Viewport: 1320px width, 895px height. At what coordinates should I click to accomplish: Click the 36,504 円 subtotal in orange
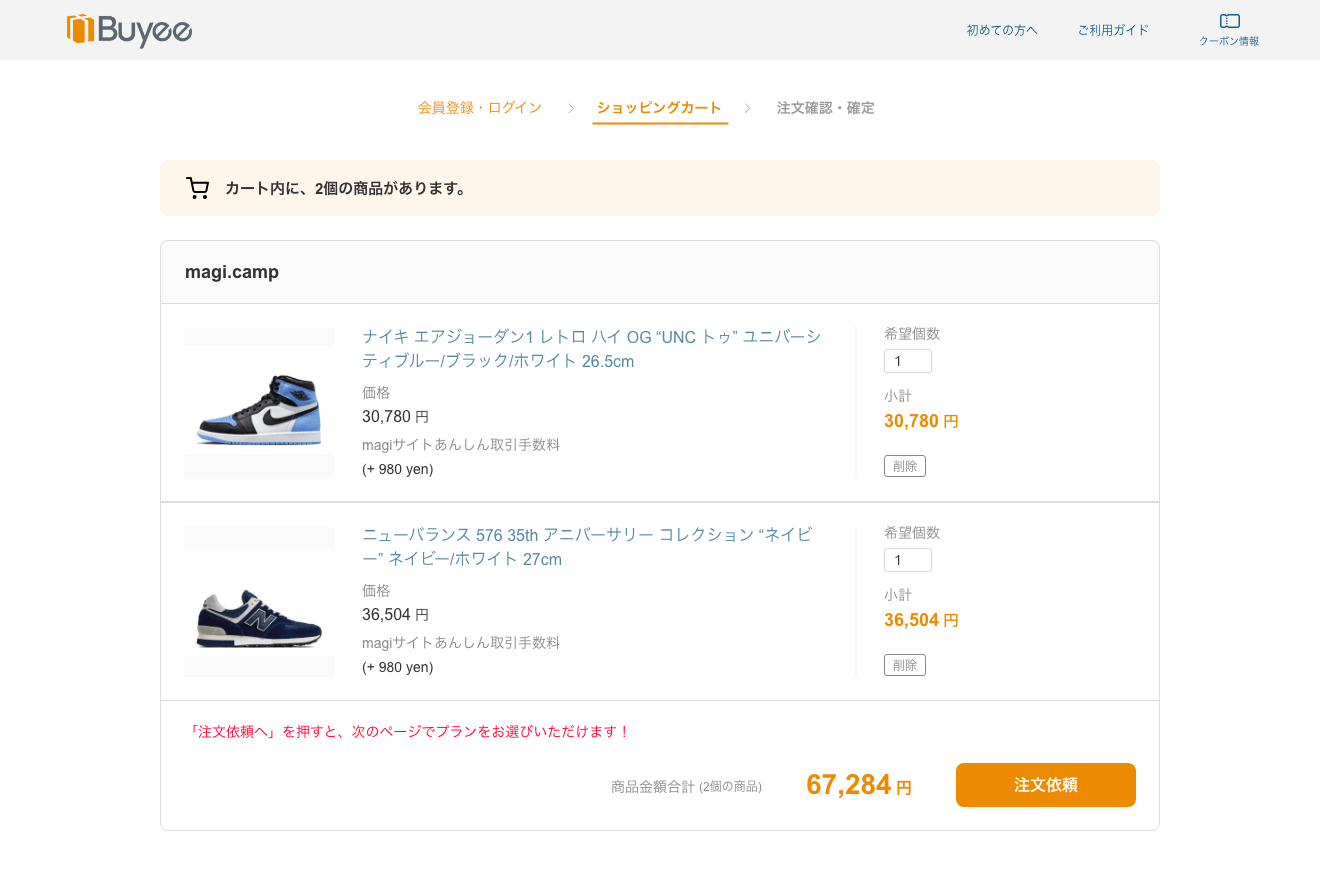(x=921, y=620)
